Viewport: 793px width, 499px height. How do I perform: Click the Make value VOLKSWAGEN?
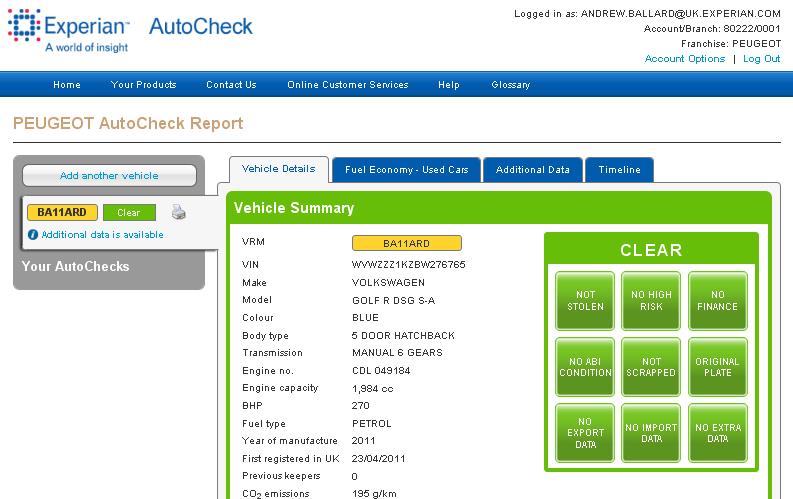(x=388, y=283)
